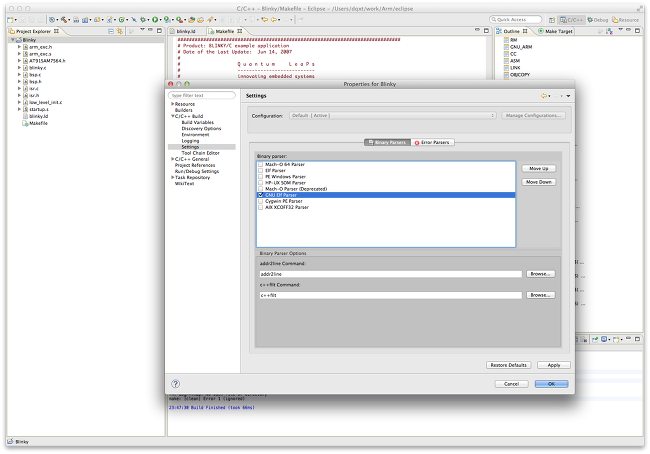The width and height of the screenshot is (650, 454).
Task: Check AIX XCOFF32 Parser
Action: click(x=261, y=207)
